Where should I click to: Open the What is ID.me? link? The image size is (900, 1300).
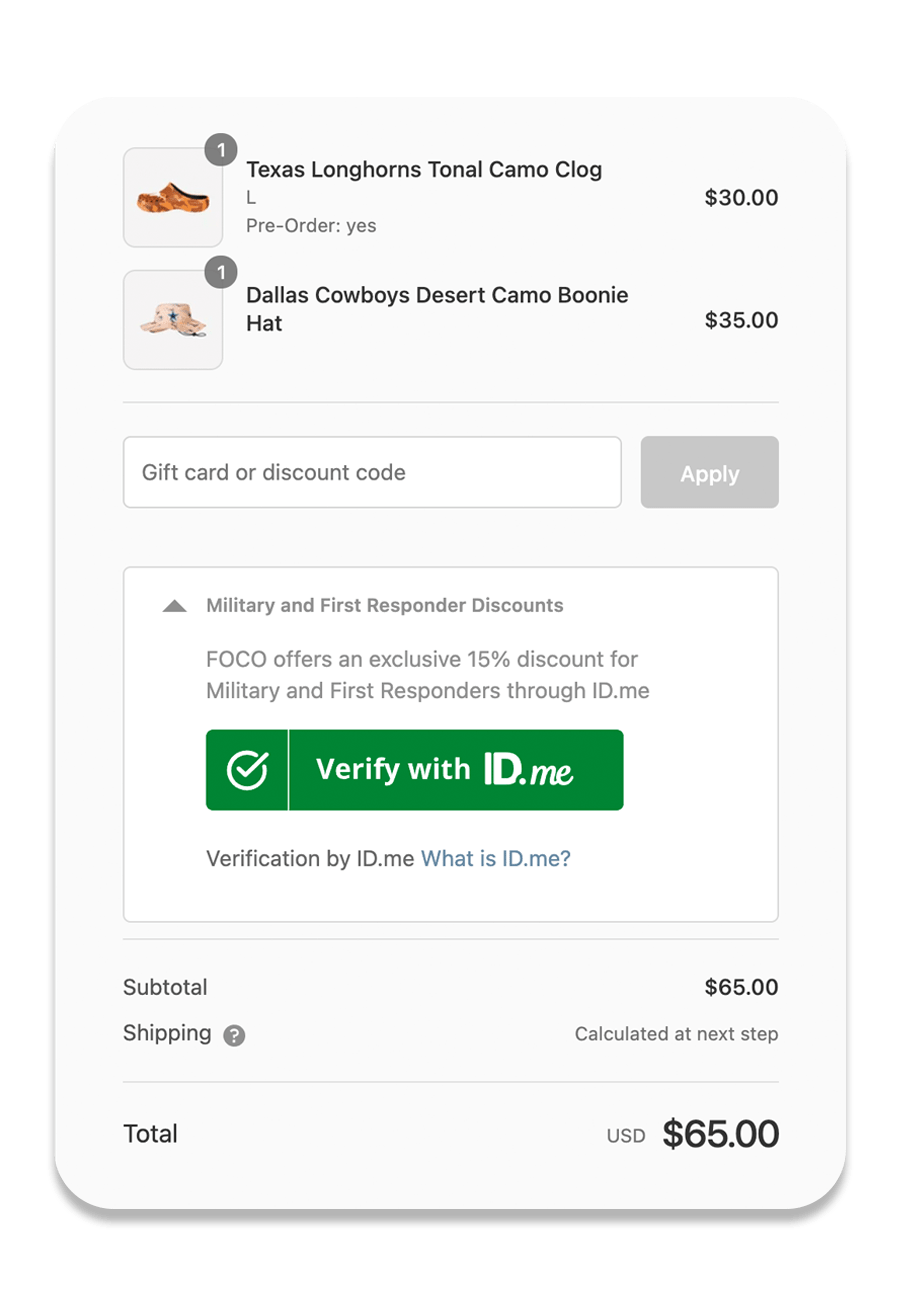496,858
